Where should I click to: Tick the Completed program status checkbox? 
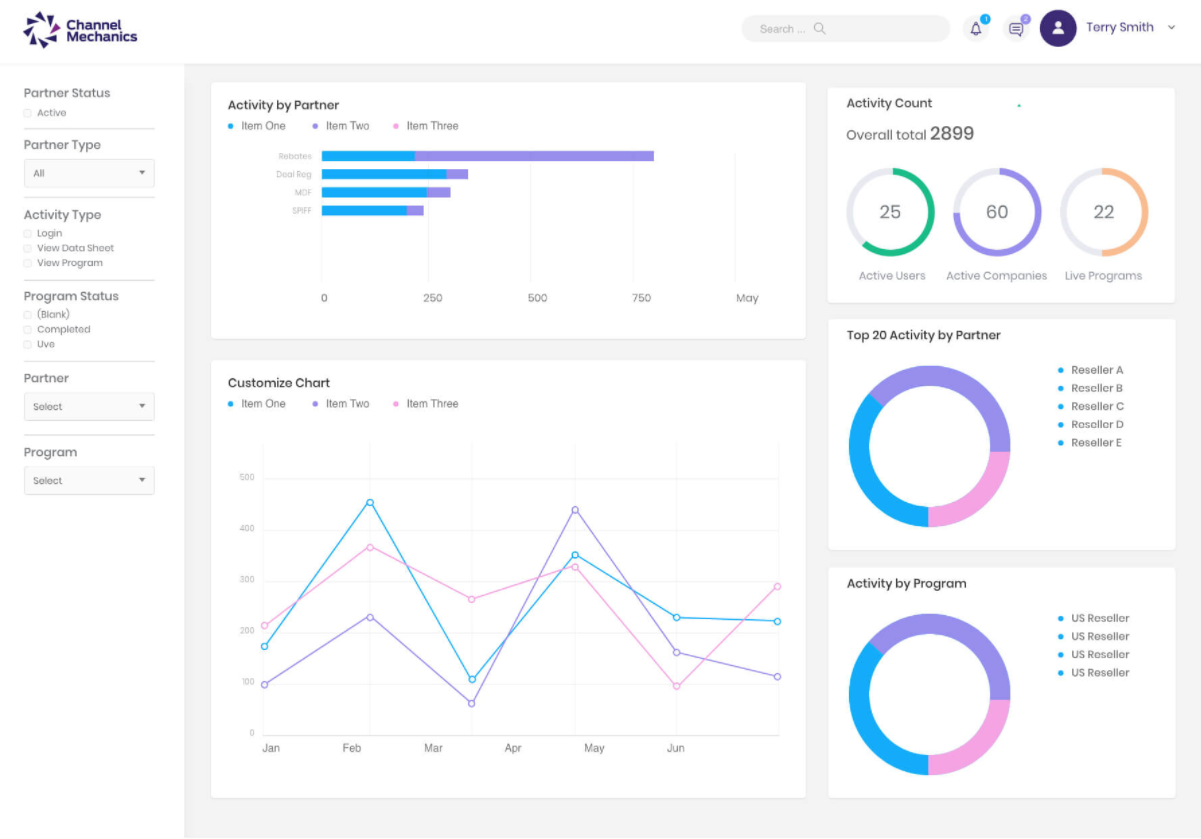pos(28,329)
